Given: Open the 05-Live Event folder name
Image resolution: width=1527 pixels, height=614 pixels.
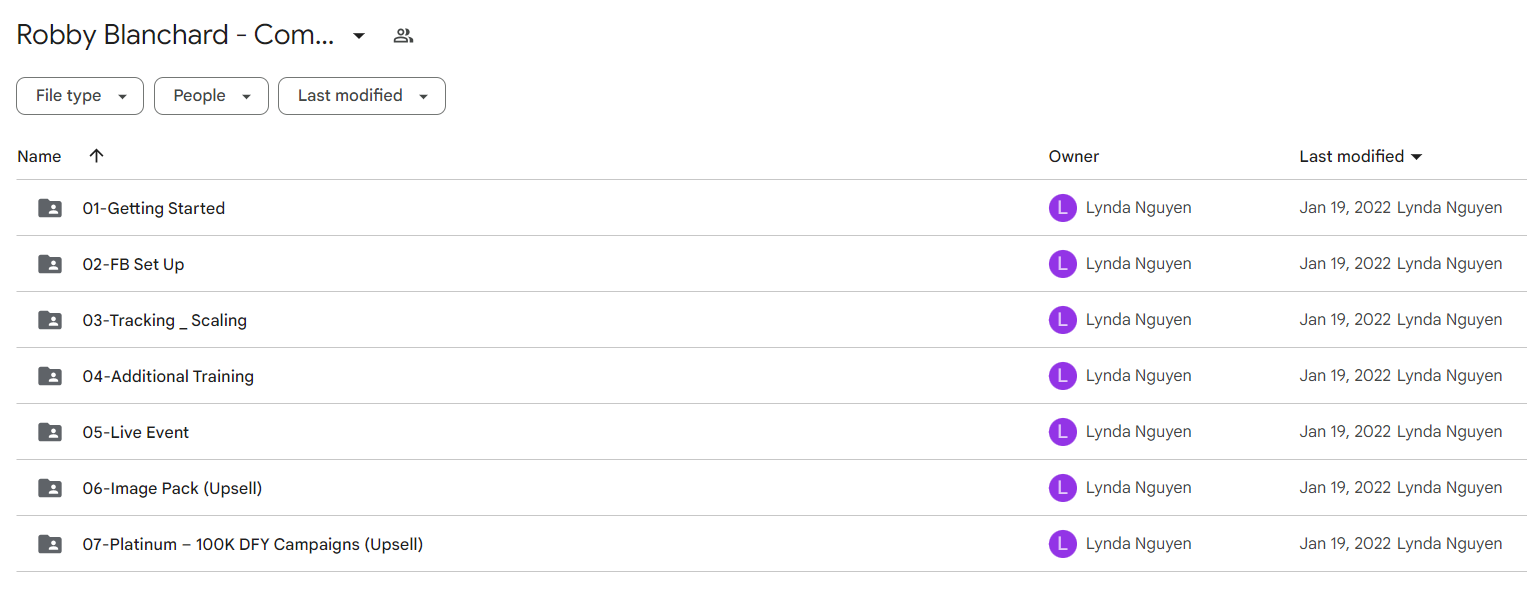Looking at the screenshot, I should [136, 432].
